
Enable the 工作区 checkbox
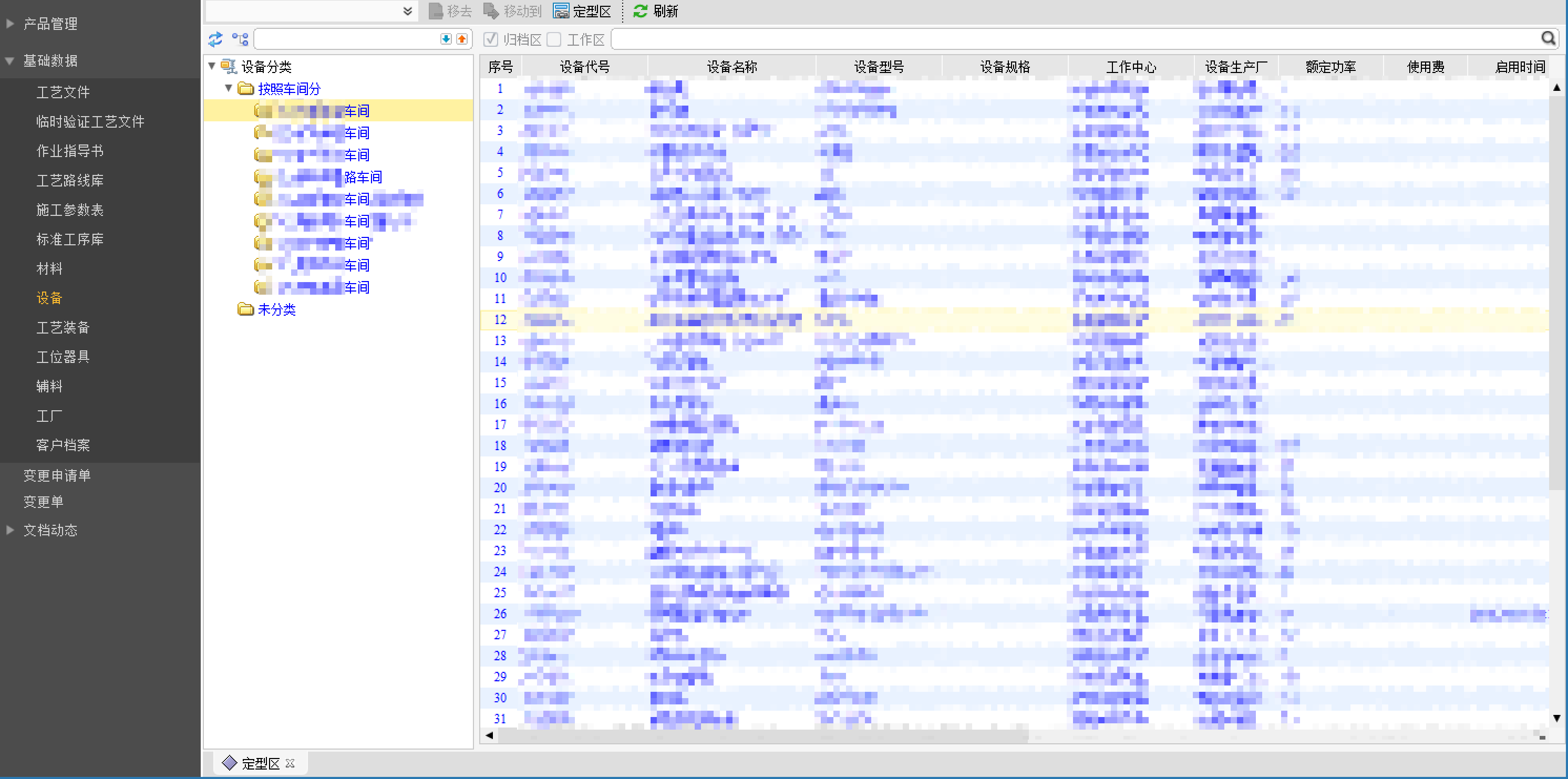554,39
